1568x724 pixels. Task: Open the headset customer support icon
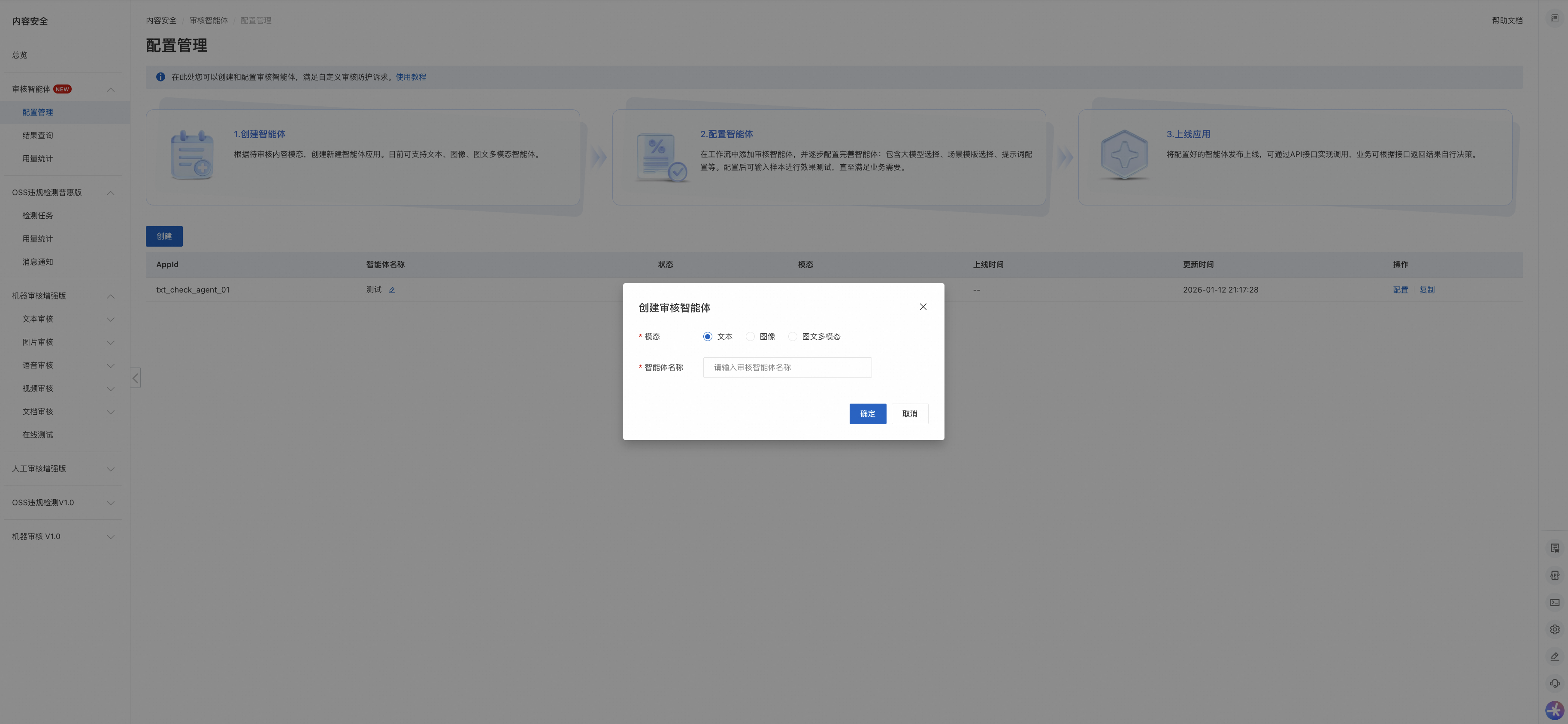click(1555, 683)
